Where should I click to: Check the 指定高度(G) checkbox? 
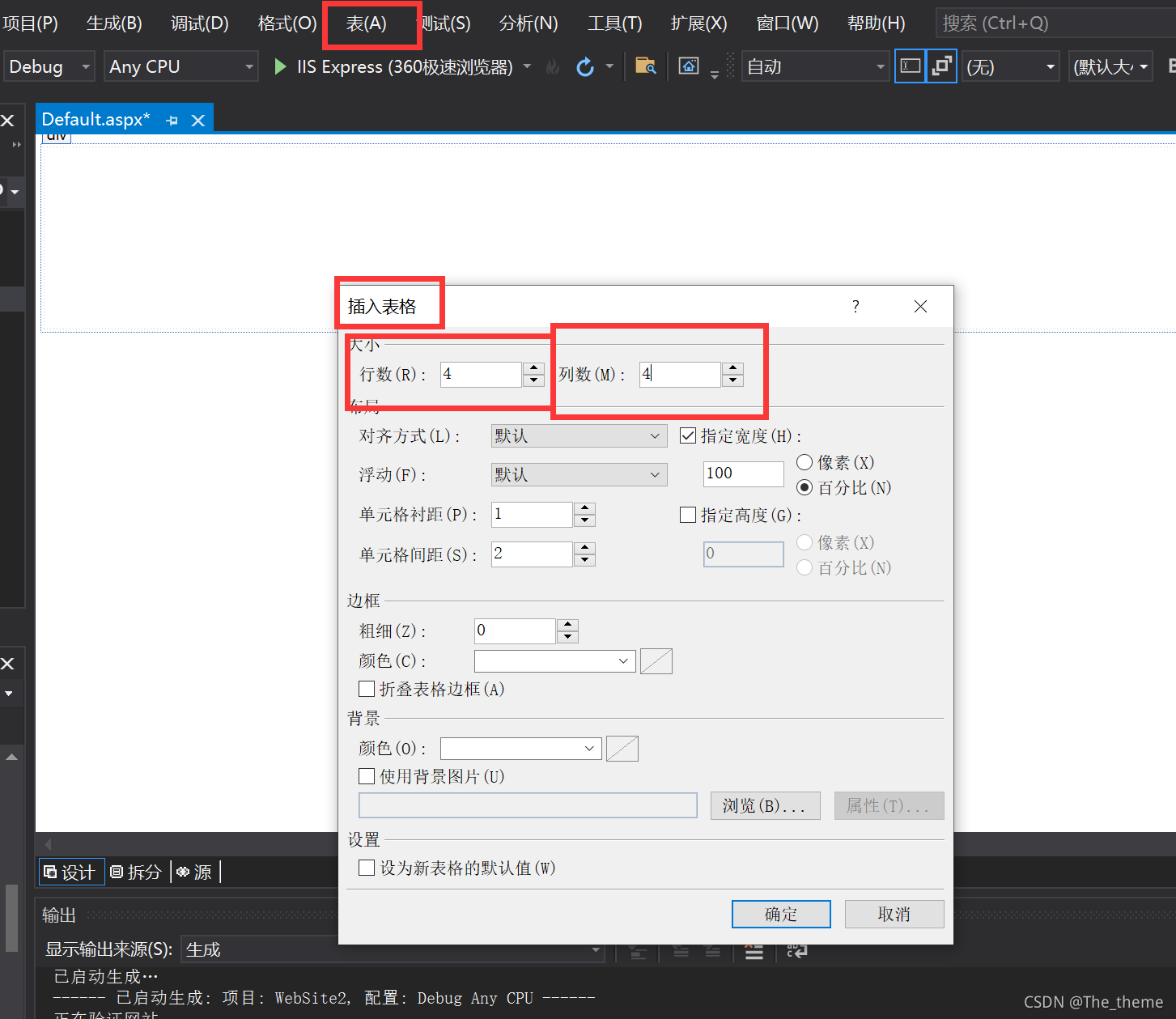688,515
